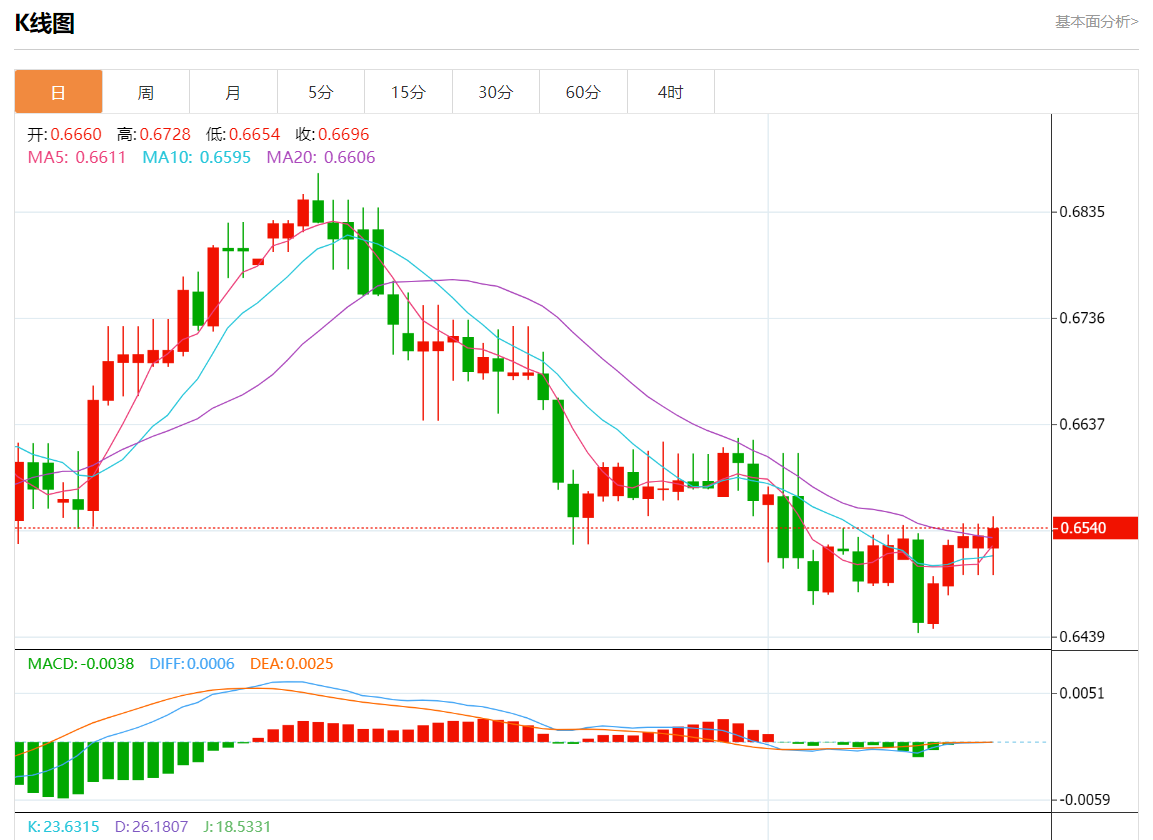Screen dimensions: 1153x840
Task: Click the K线图 heading
Action: coord(45,24)
